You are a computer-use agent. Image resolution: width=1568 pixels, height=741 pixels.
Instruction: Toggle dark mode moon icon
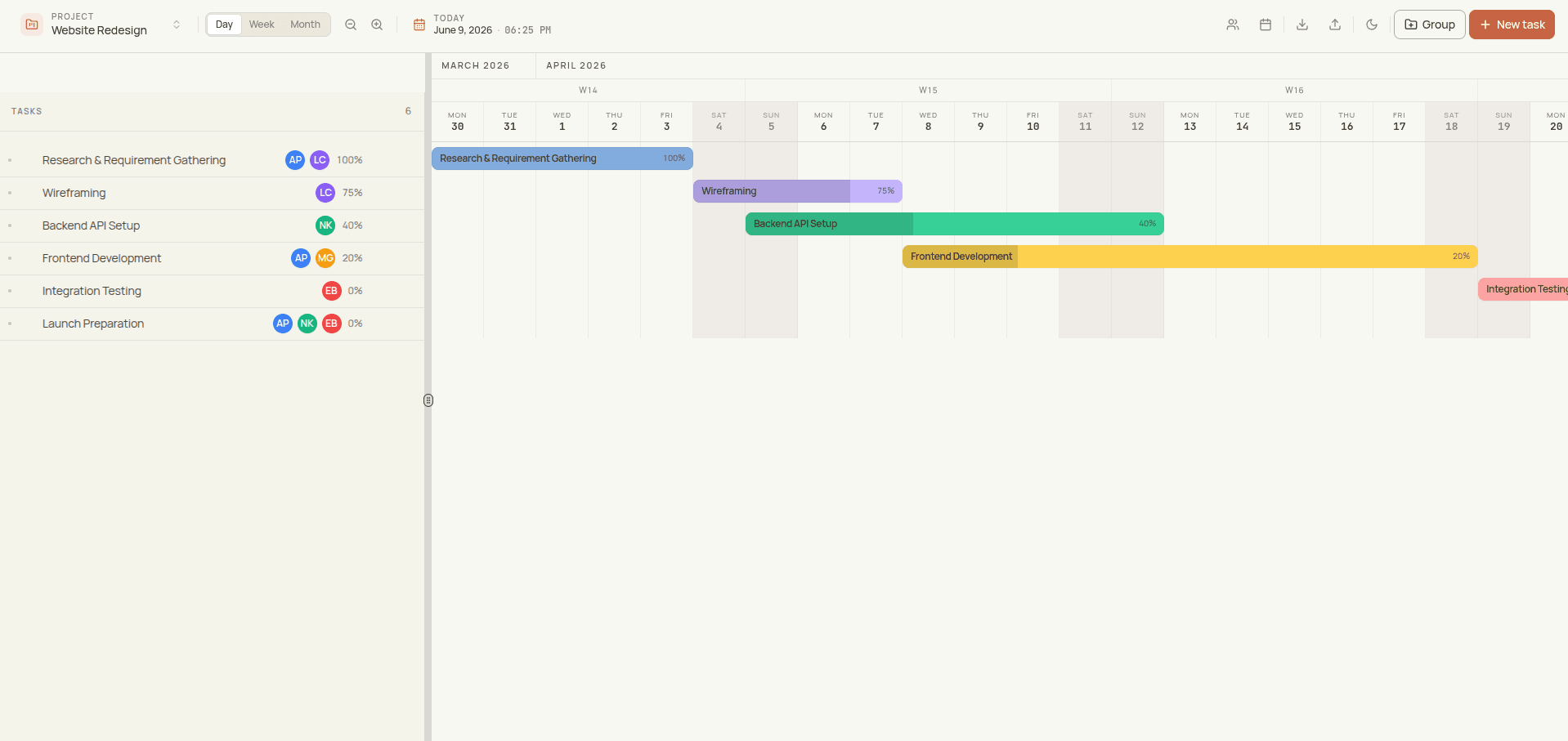[x=1372, y=25]
